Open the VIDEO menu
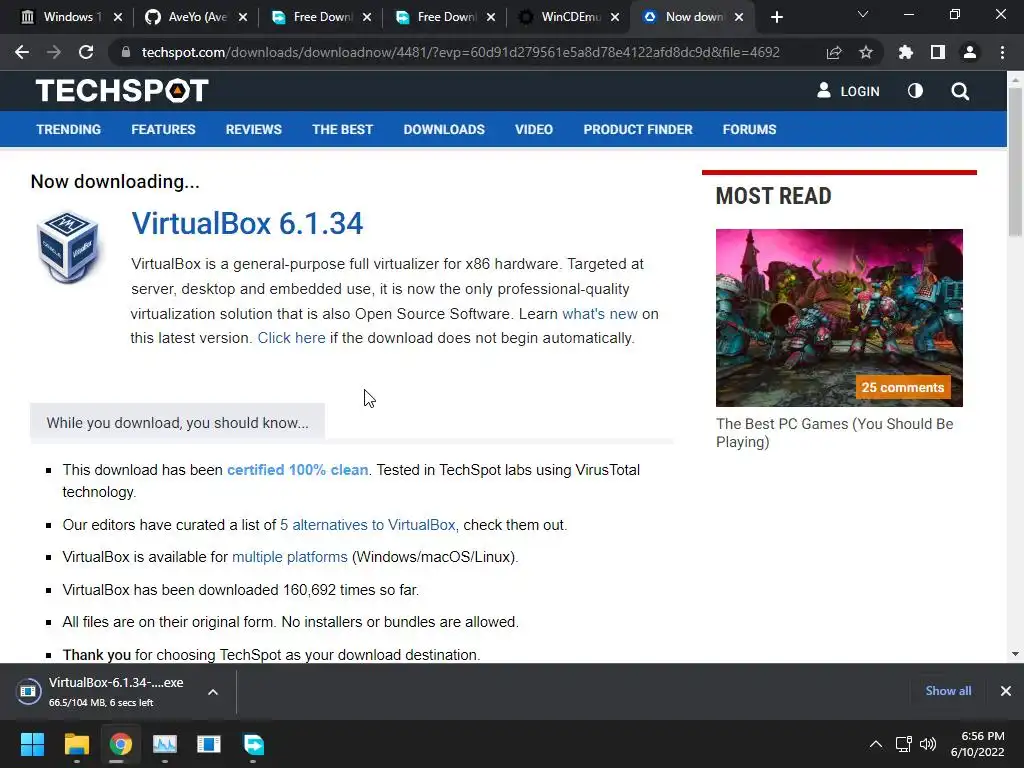Screen dimensions: 1024x768 point(534,129)
